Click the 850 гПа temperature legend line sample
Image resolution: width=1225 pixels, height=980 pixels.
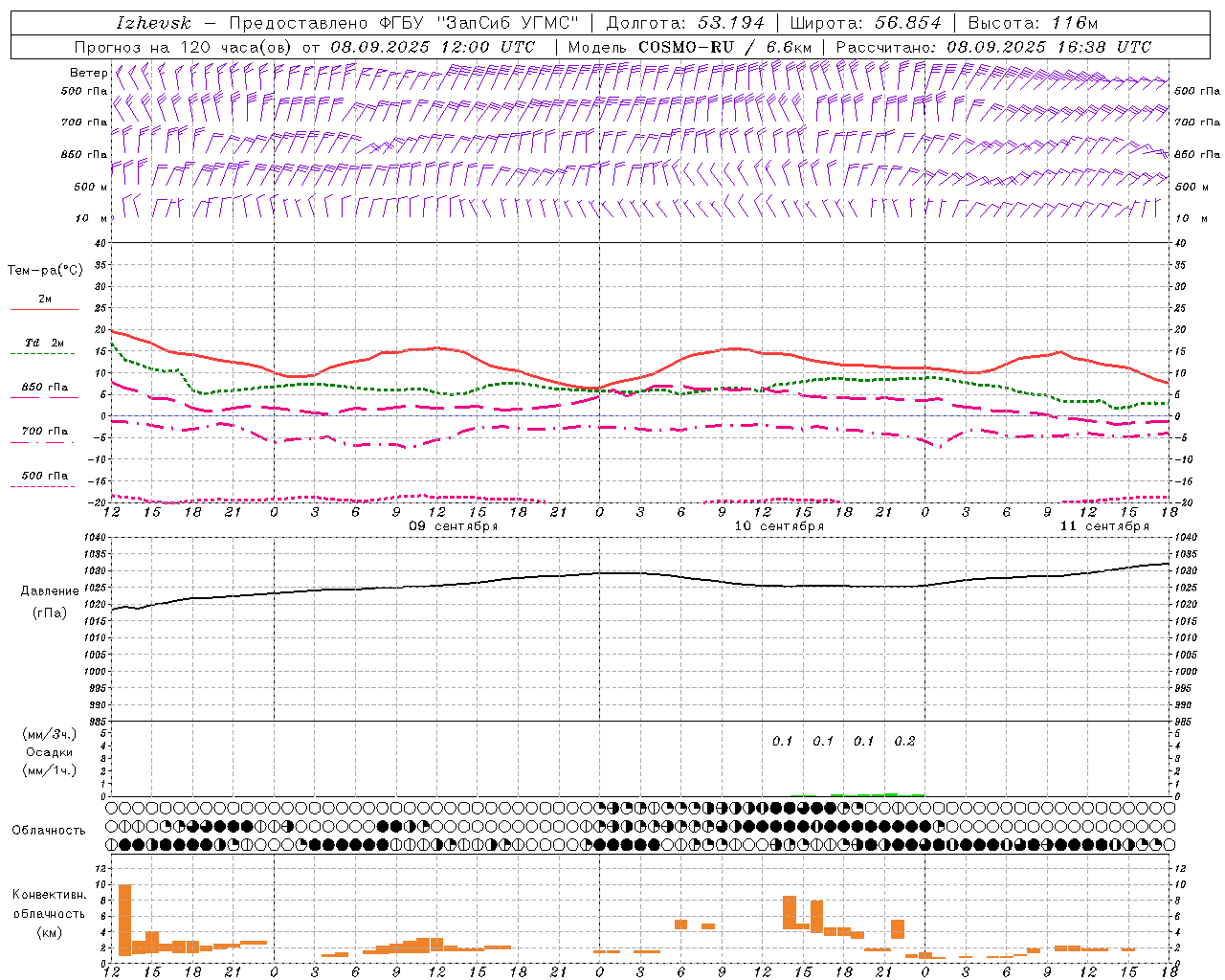coord(44,397)
